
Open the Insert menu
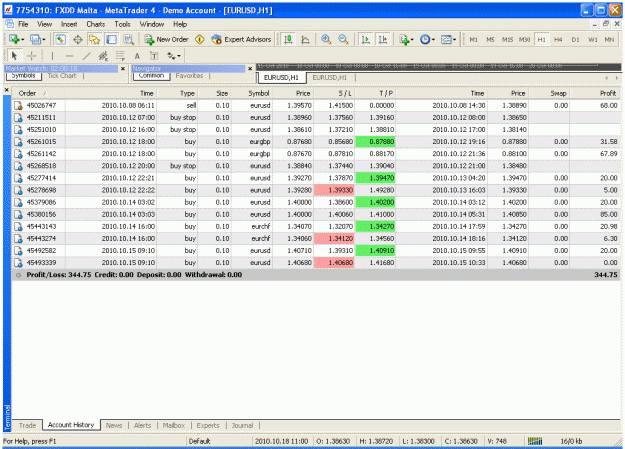(69, 24)
